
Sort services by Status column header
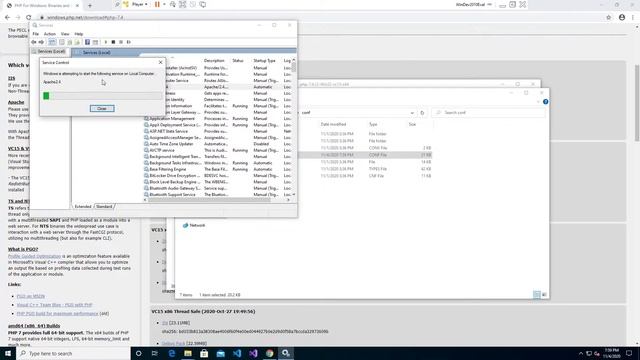coord(239,61)
